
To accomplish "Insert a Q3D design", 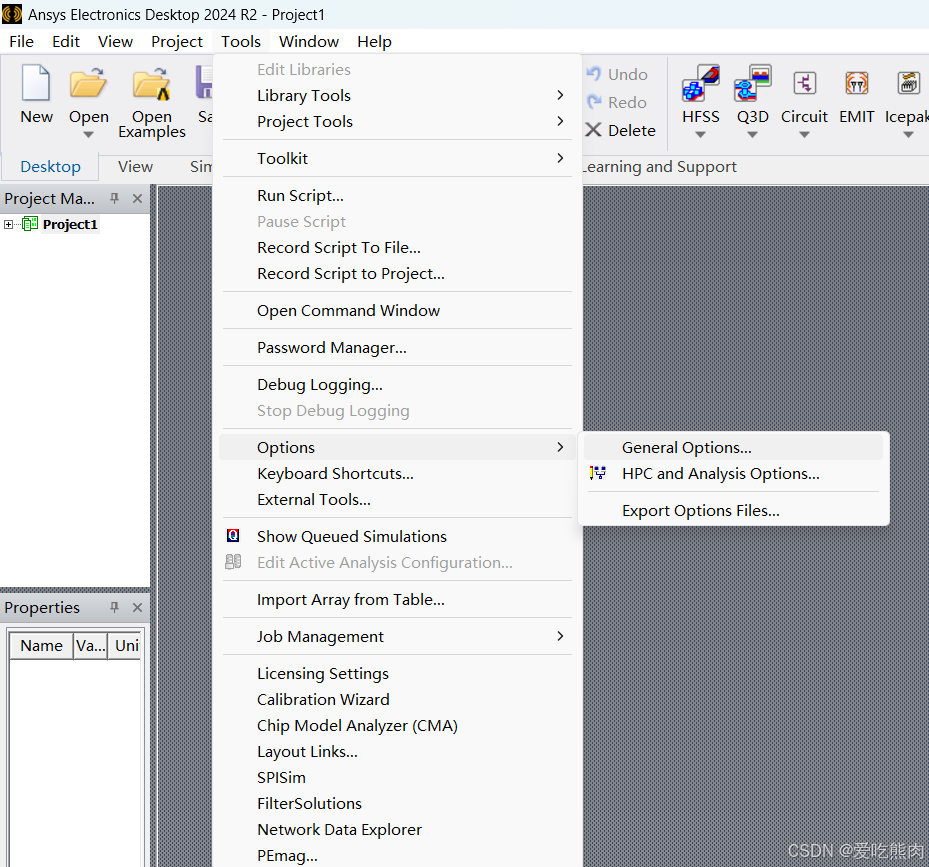I will point(752,83).
